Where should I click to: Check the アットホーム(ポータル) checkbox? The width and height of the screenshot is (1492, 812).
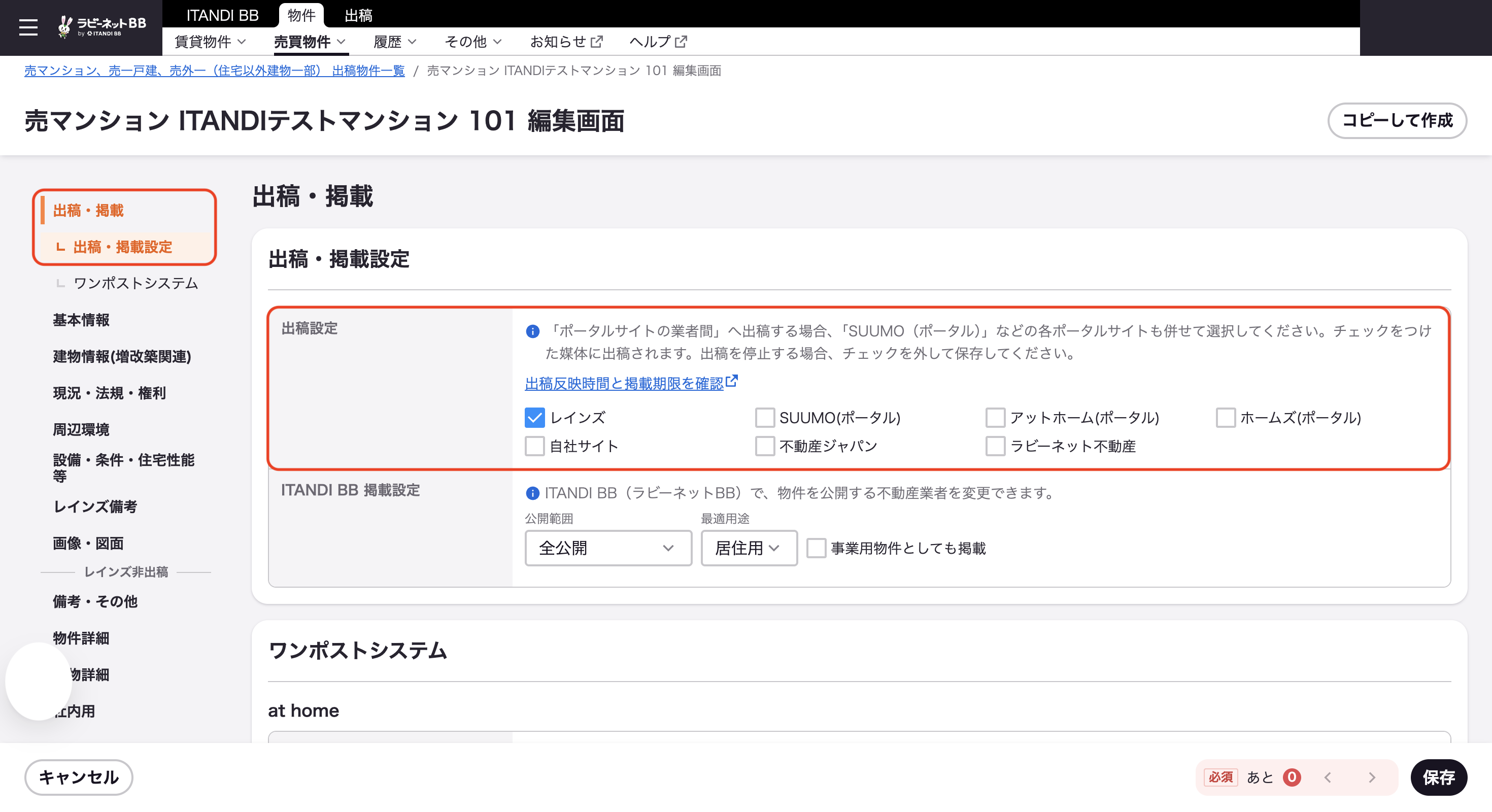coord(995,418)
